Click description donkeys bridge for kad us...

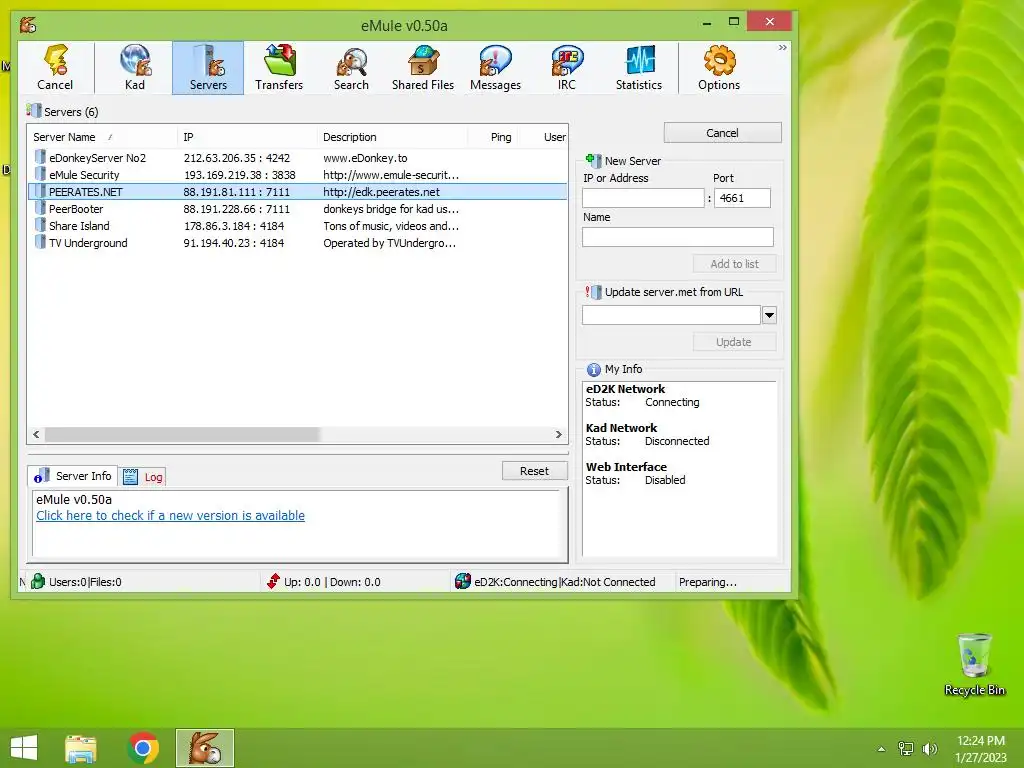coord(391,208)
